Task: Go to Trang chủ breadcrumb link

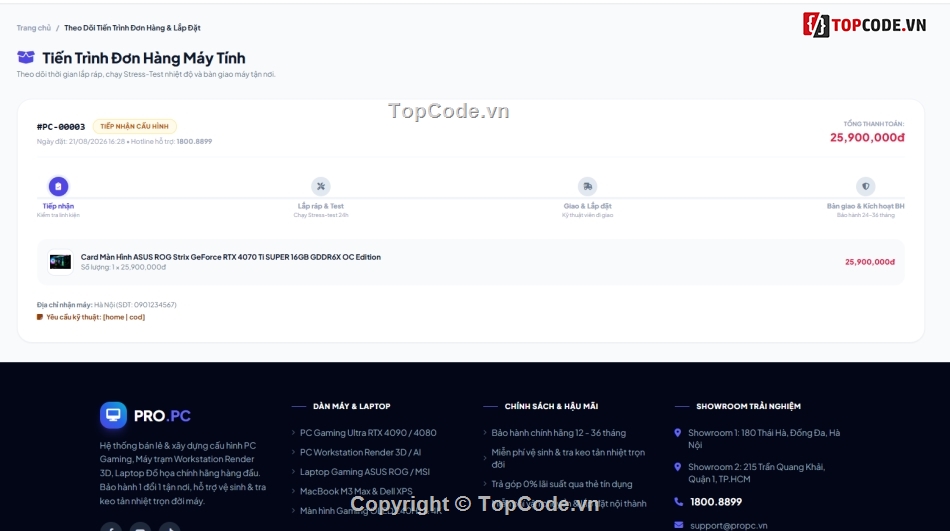Action: (34, 28)
